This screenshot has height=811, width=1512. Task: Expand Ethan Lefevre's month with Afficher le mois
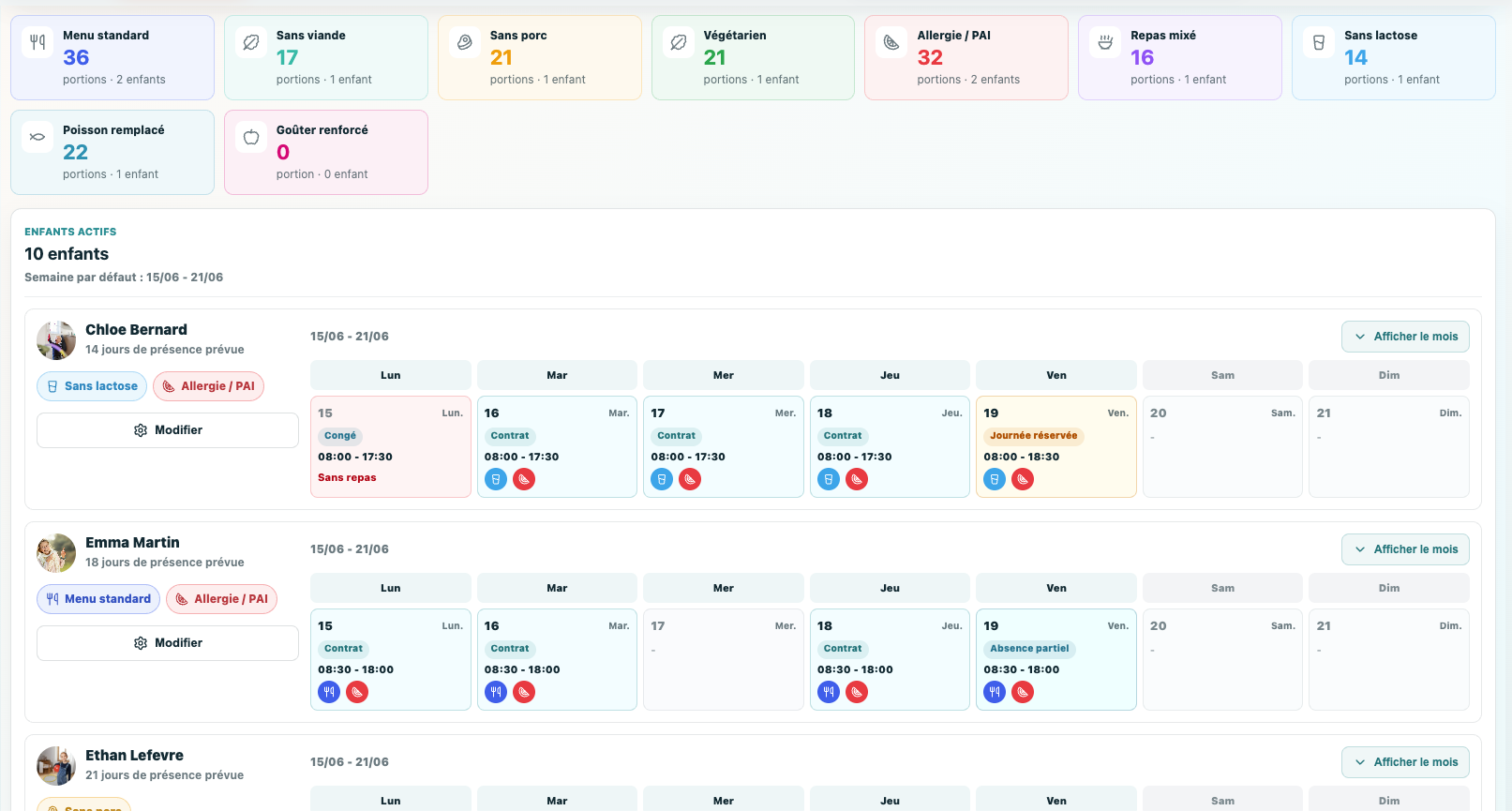[1405, 762]
